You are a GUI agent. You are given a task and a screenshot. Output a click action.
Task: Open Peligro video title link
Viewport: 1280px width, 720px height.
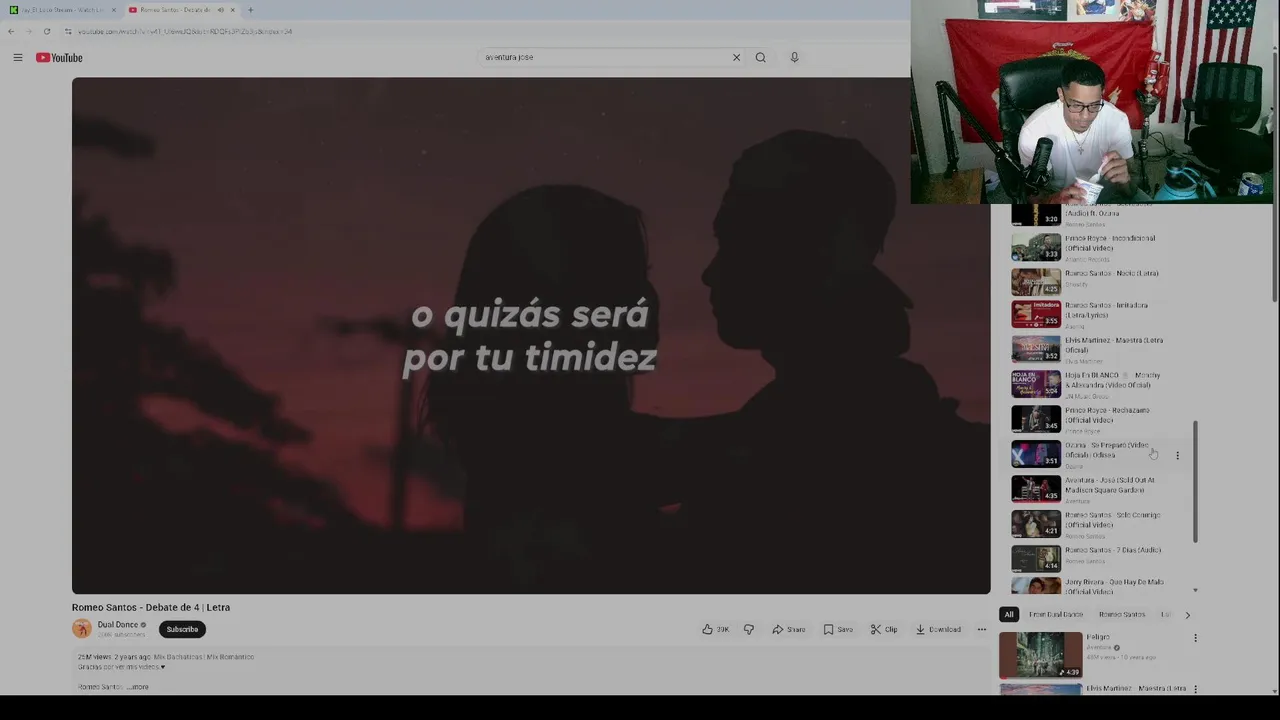pos(1098,637)
